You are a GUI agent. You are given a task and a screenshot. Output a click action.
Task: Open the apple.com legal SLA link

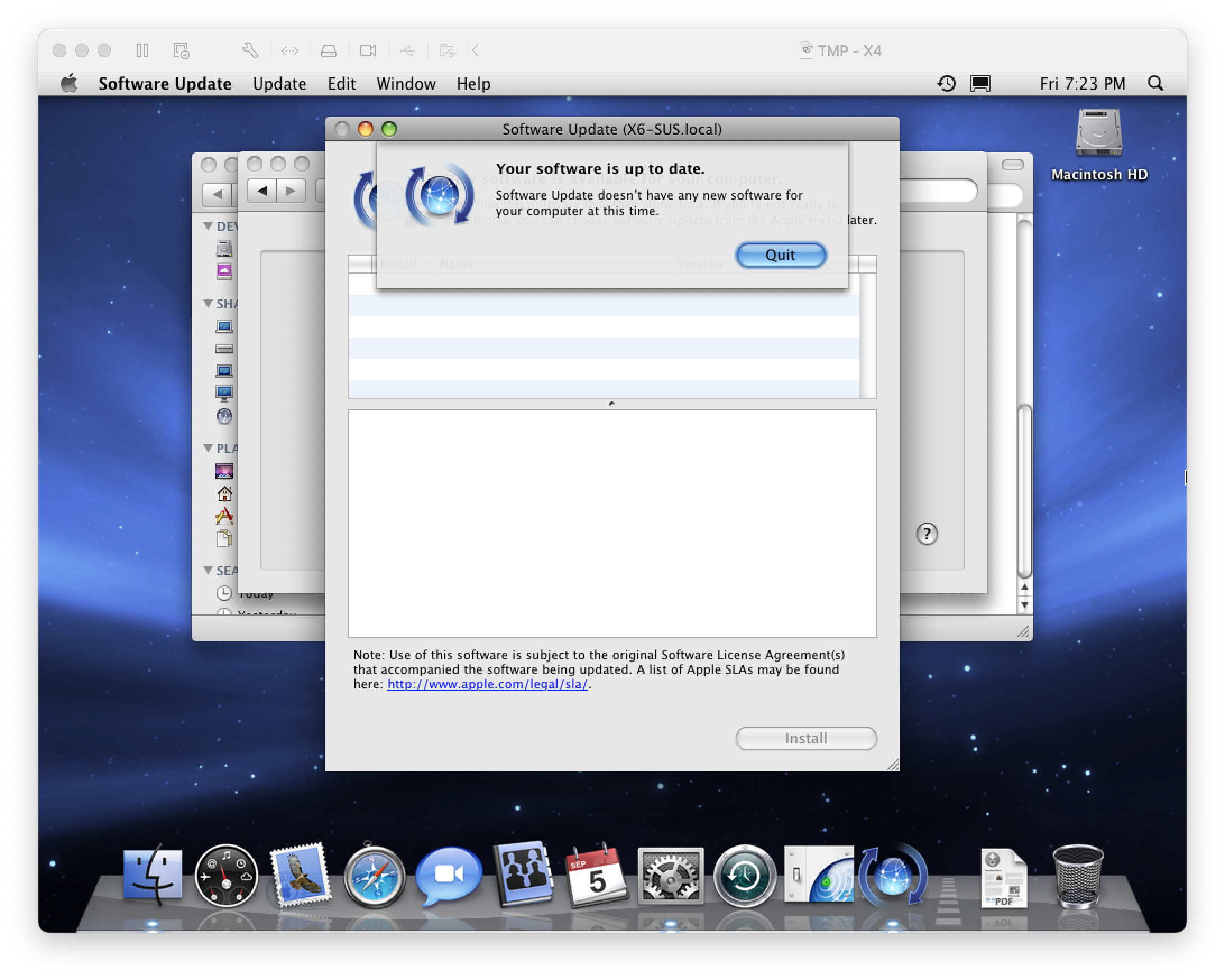487,684
